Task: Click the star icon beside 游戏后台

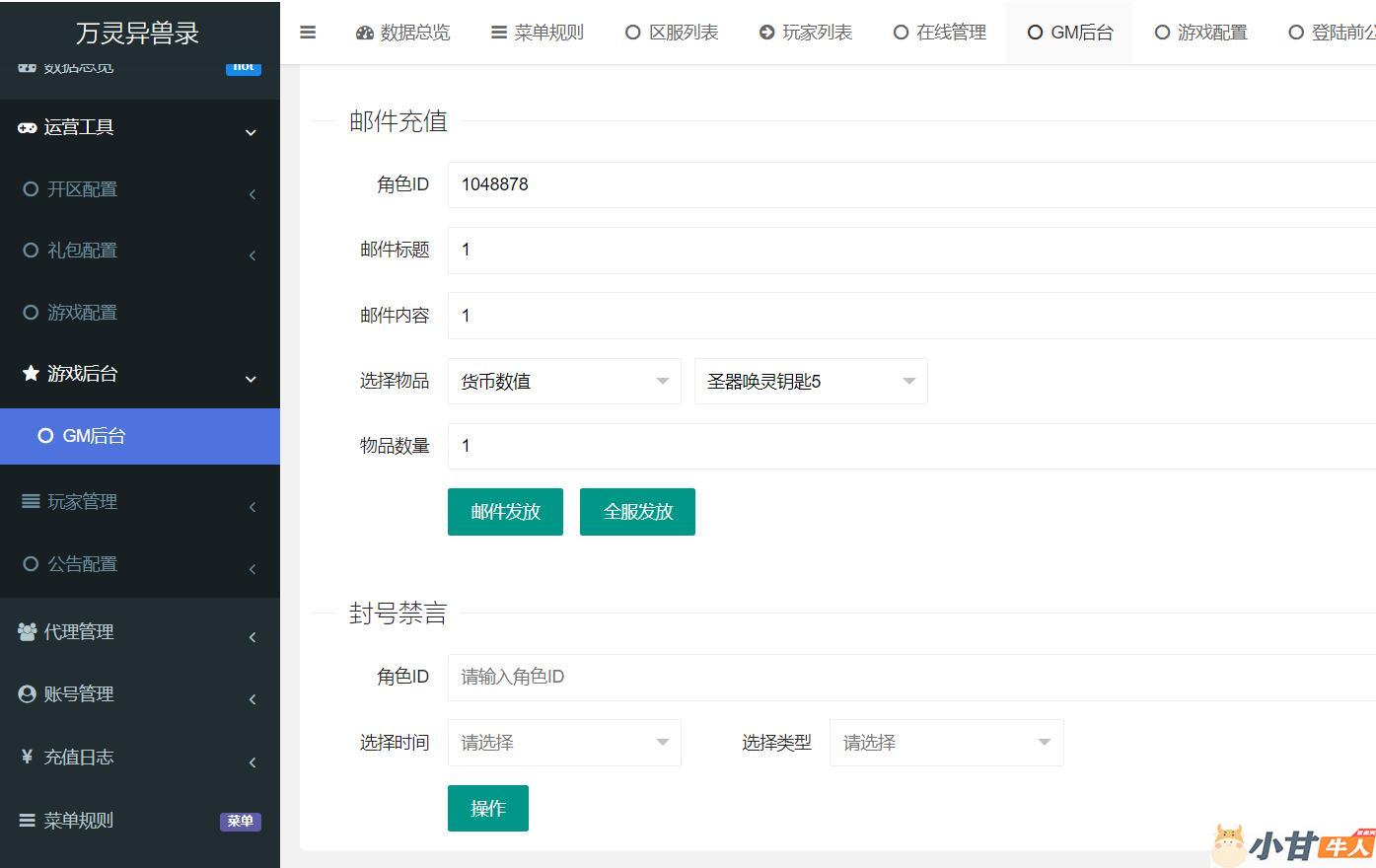Action: (31, 373)
